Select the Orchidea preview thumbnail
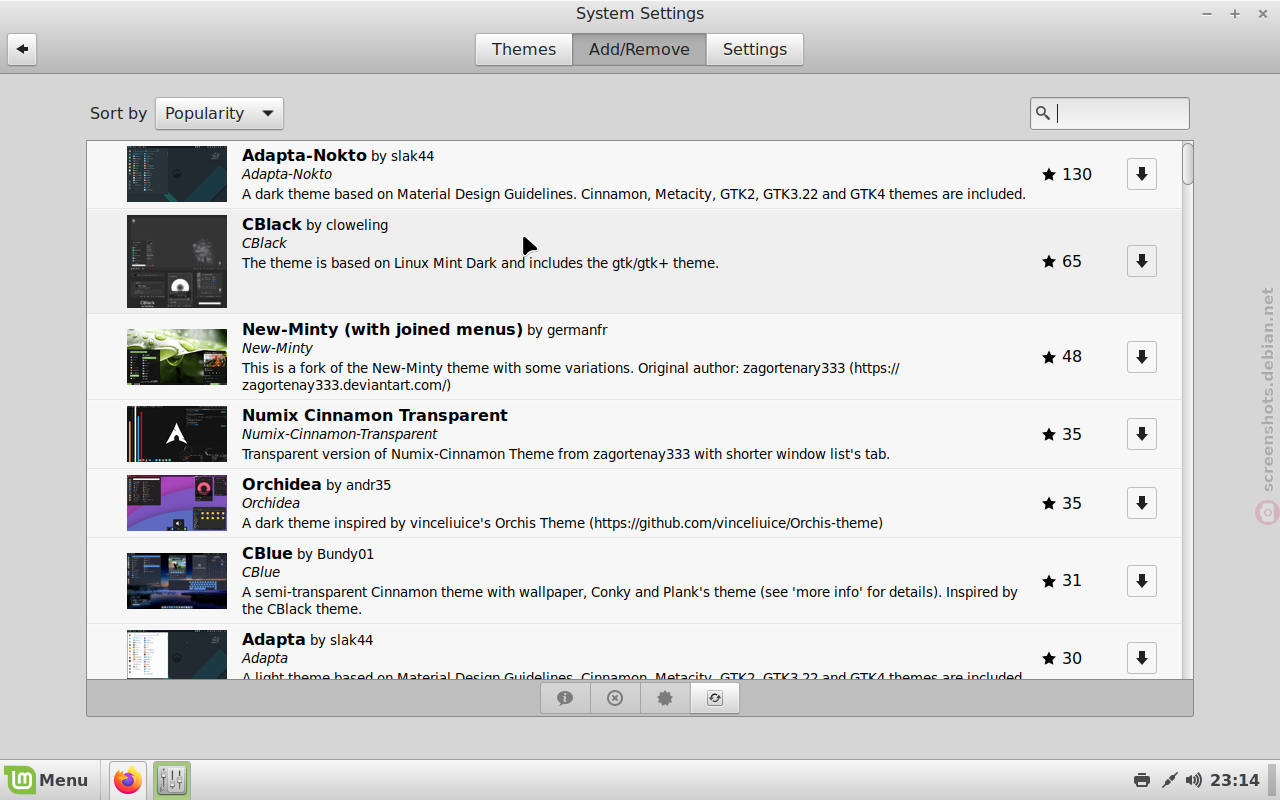 (x=177, y=503)
